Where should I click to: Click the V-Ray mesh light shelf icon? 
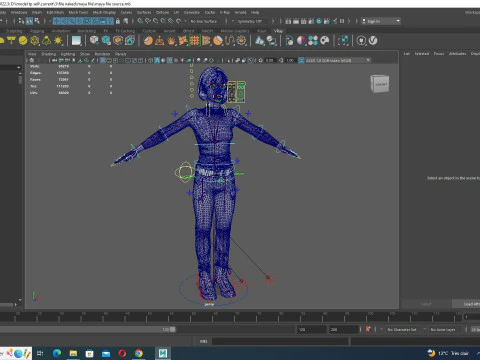pyautogui.click(x=35, y=41)
